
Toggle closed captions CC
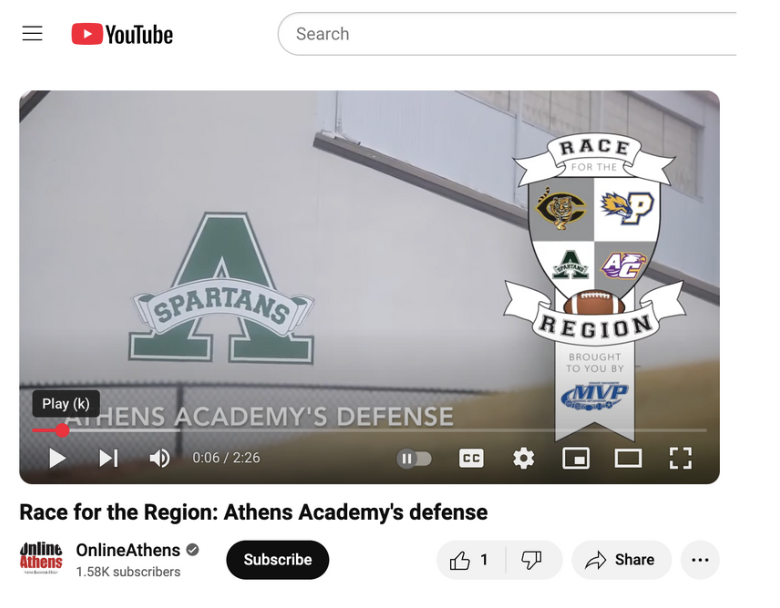point(471,458)
